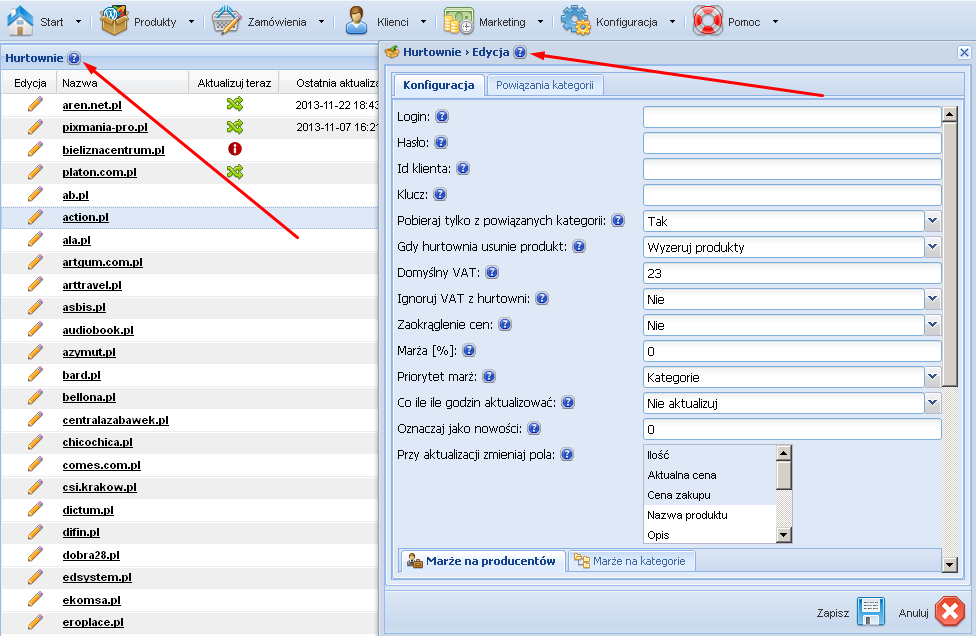Open the Start menu house icon
The width and height of the screenshot is (976, 636).
20,21
